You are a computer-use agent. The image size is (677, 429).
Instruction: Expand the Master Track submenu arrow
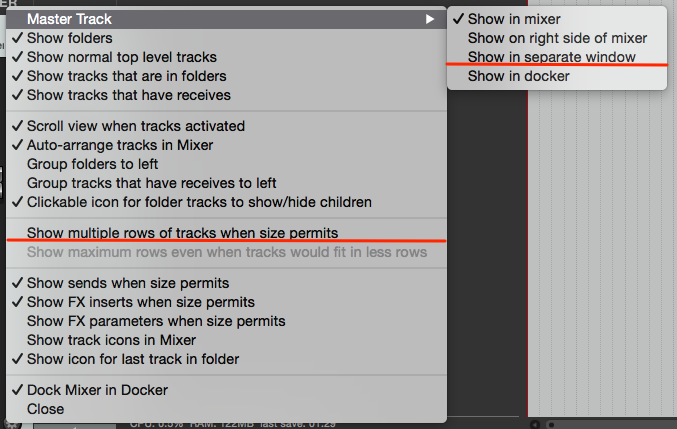[x=430, y=19]
